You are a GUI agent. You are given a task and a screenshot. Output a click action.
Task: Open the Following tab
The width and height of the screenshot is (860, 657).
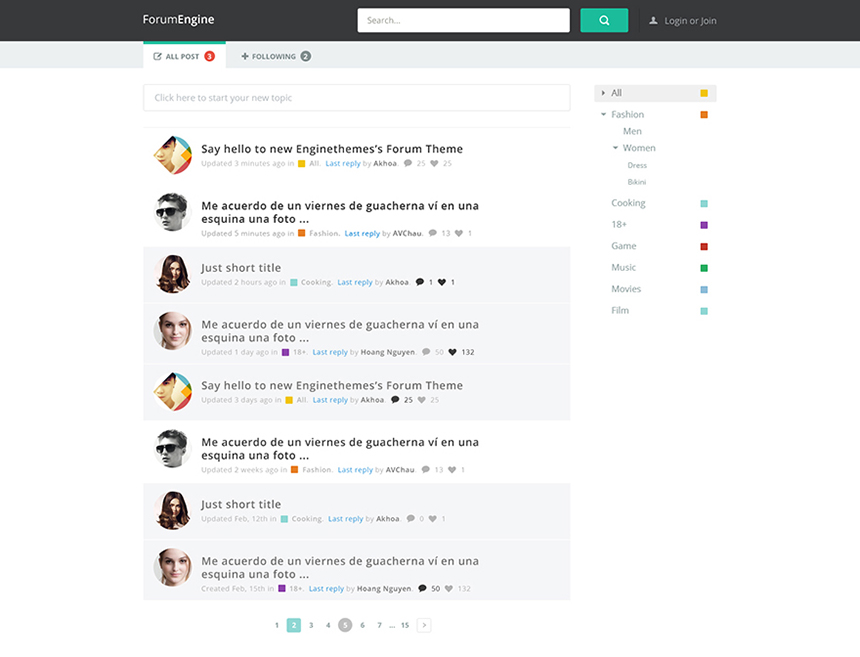pyautogui.click(x=274, y=57)
